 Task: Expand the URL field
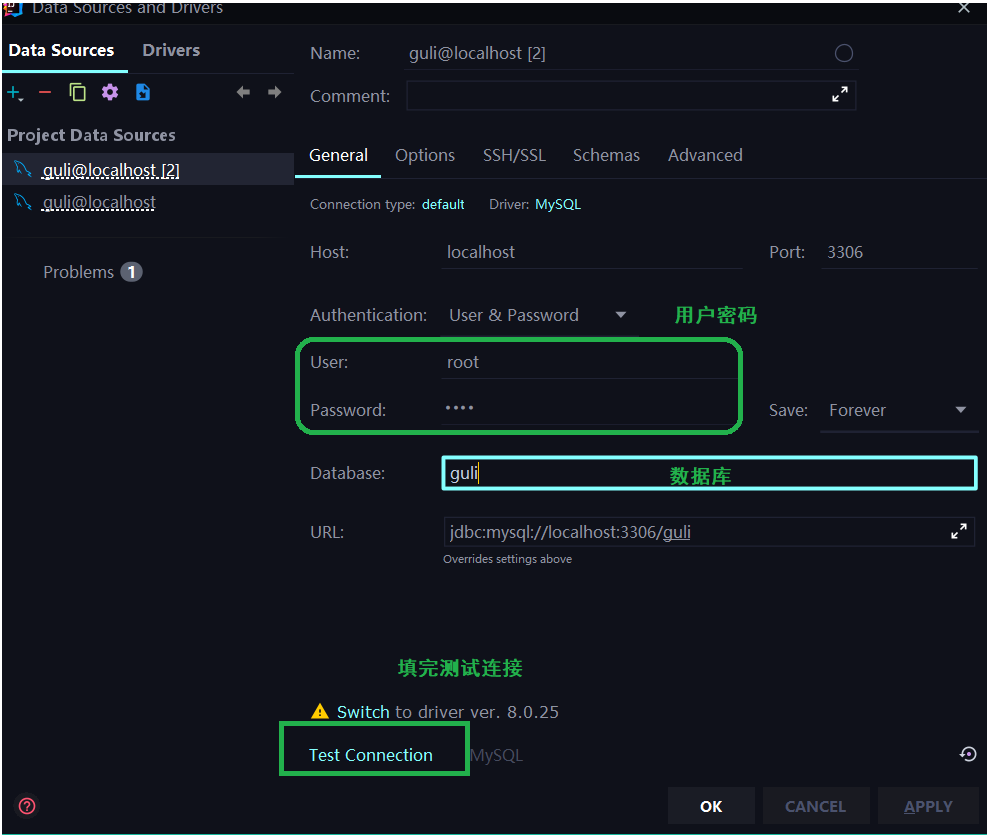959,531
